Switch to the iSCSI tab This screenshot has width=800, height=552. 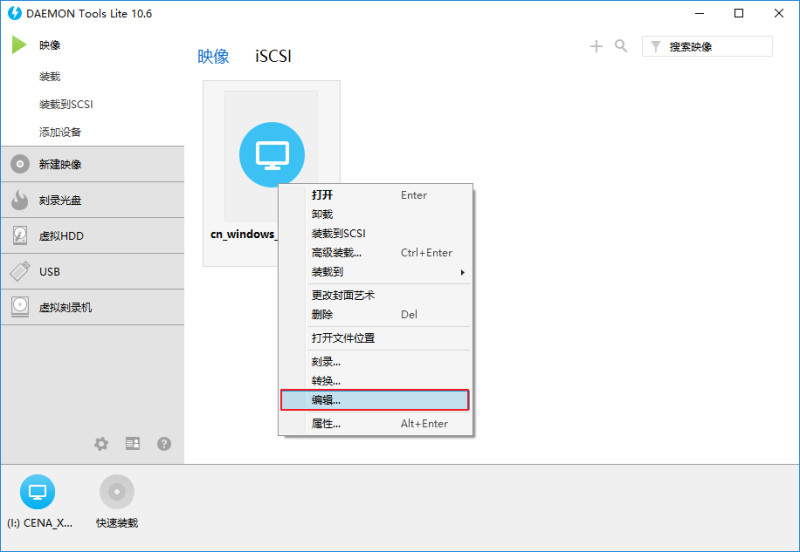click(273, 56)
